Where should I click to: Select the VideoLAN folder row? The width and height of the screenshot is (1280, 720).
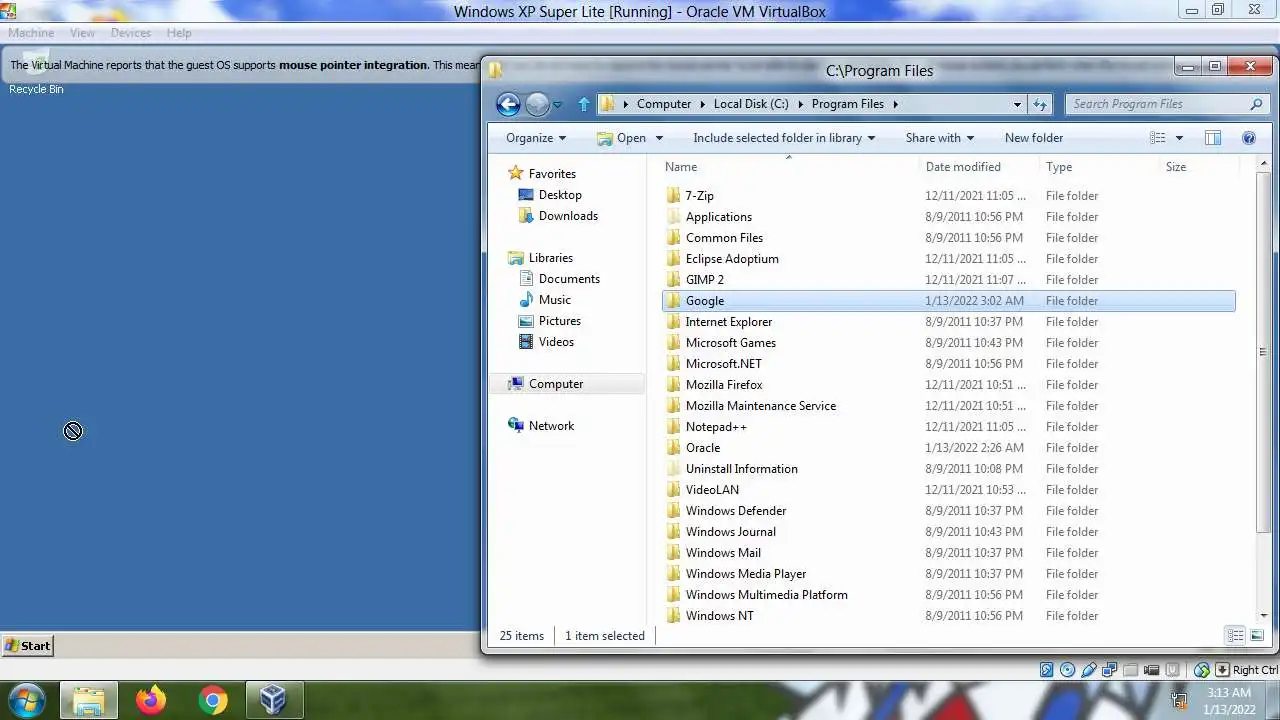coord(949,490)
